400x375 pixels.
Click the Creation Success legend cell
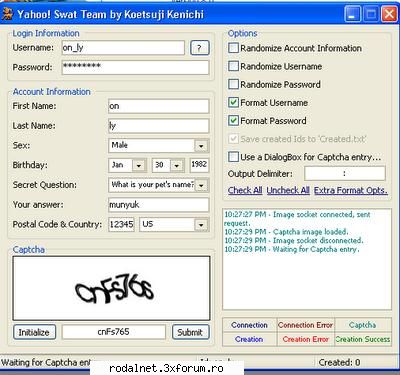tap(363, 339)
